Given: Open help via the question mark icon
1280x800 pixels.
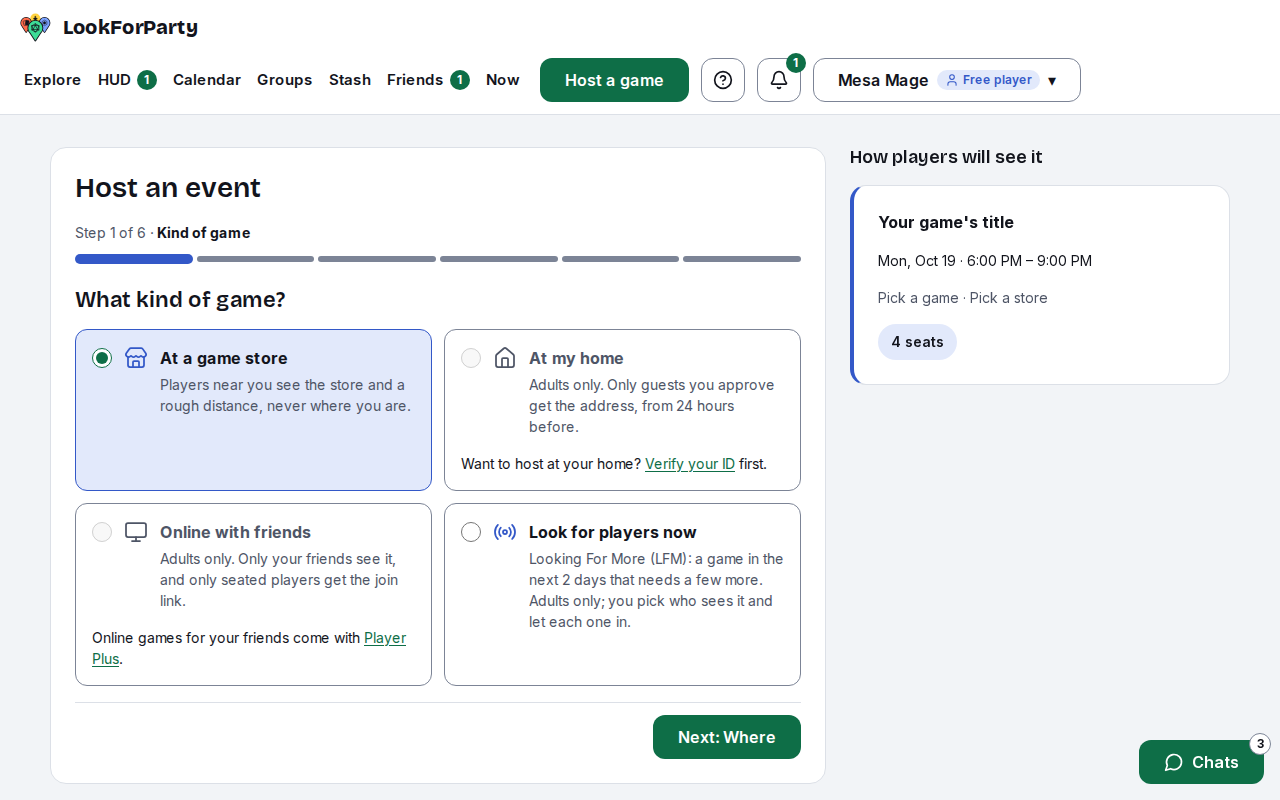Looking at the screenshot, I should pyautogui.click(x=723, y=80).
